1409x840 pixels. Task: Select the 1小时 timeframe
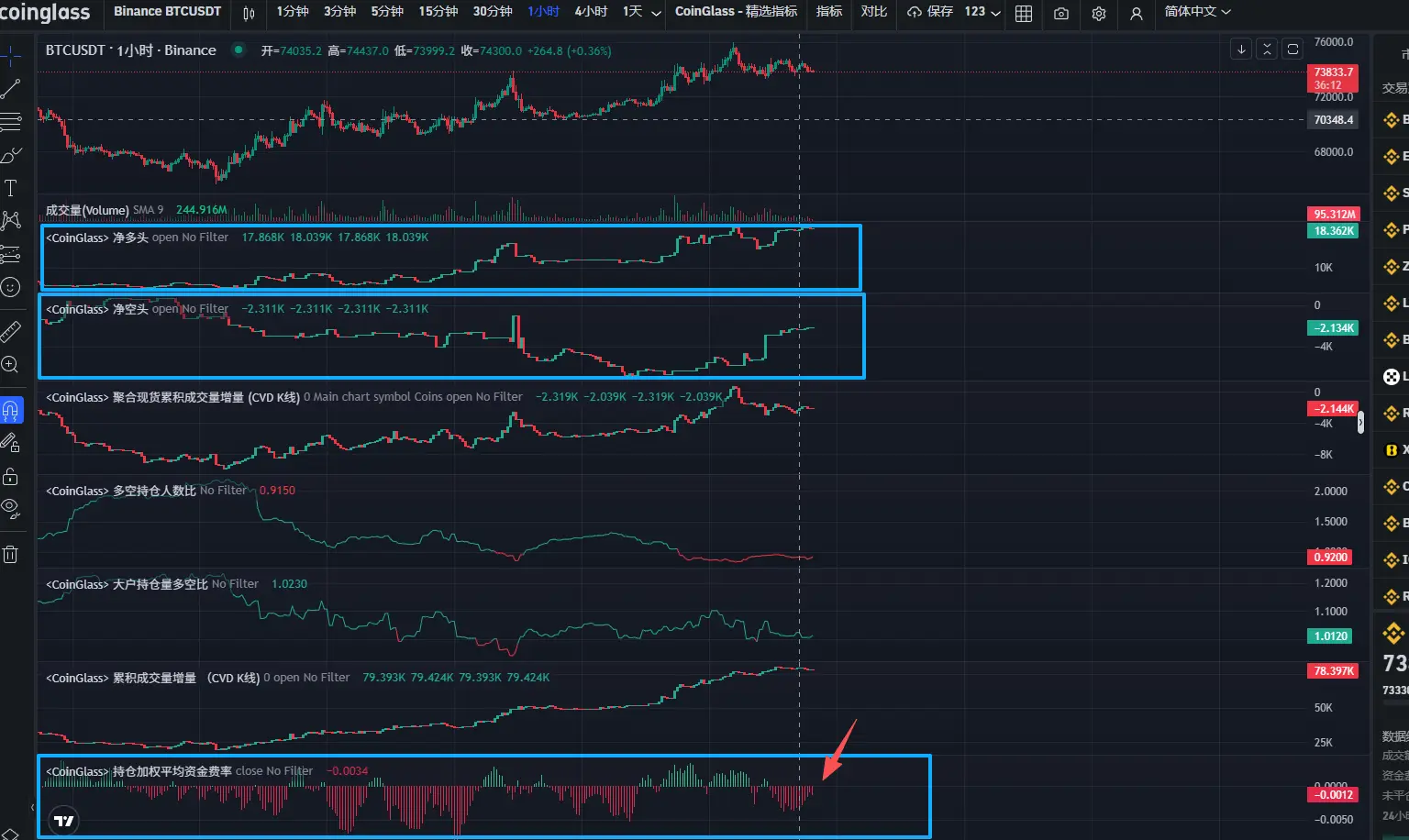[544, 12]
